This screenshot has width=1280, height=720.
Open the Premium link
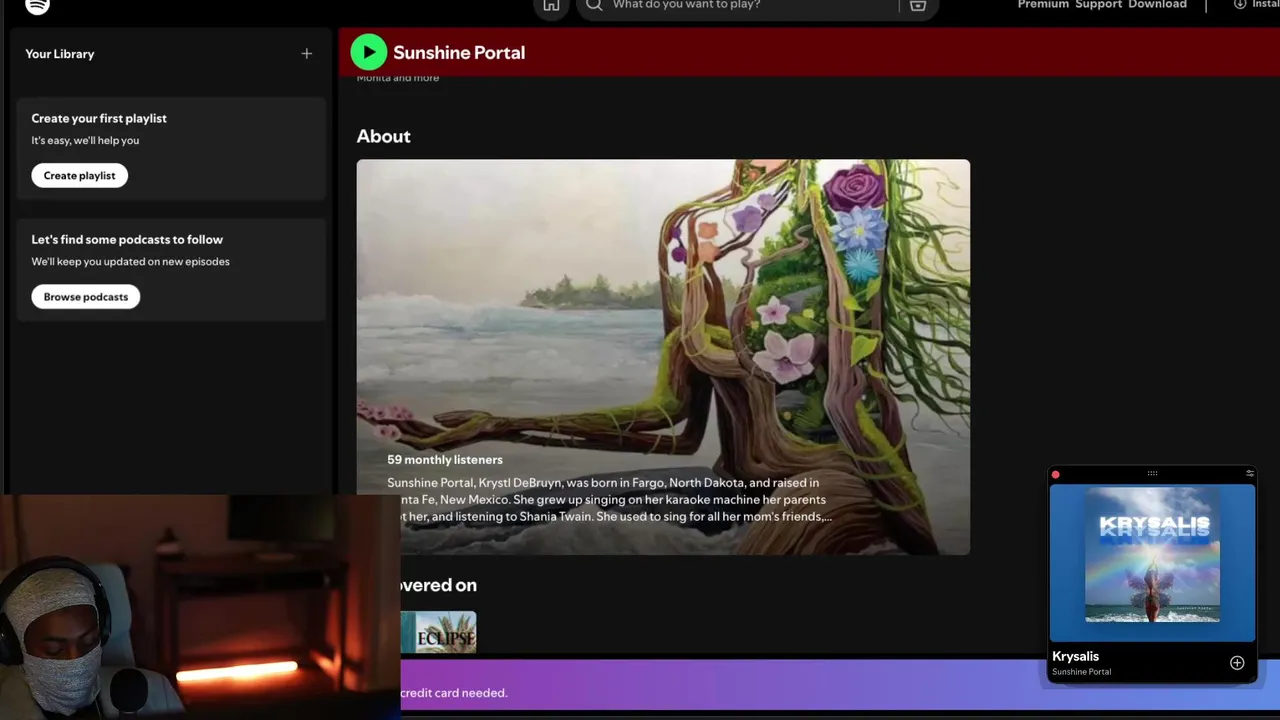coord(1043,5)
